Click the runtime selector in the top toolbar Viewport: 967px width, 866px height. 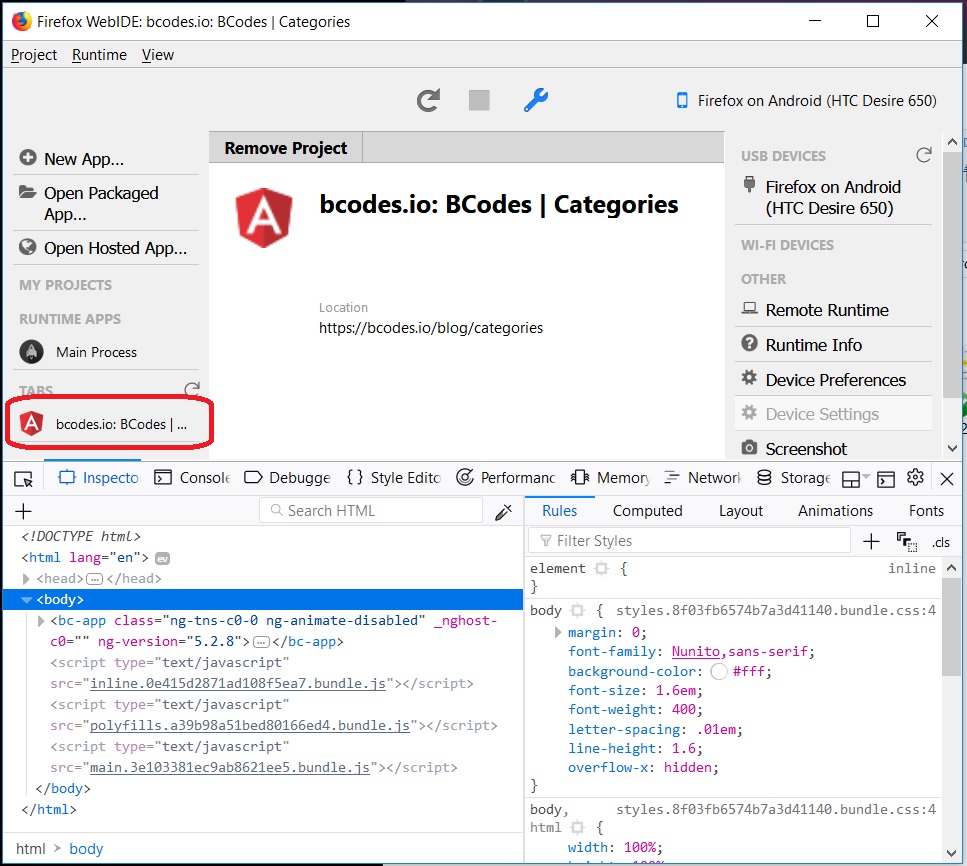point(806,101)
